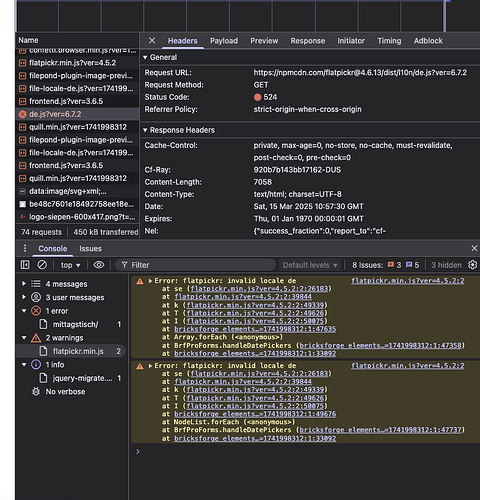The width and height of the screenshot is (480, 500).
Task: Select the failed de.js?ver=6.7.2 request
Action: coord(77,114)
